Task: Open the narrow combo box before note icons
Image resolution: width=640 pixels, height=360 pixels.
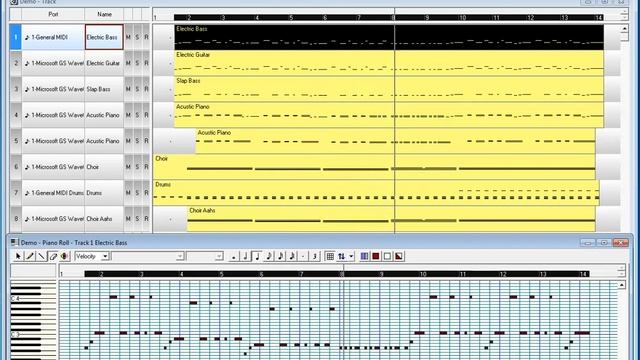Action: [204, 256]
